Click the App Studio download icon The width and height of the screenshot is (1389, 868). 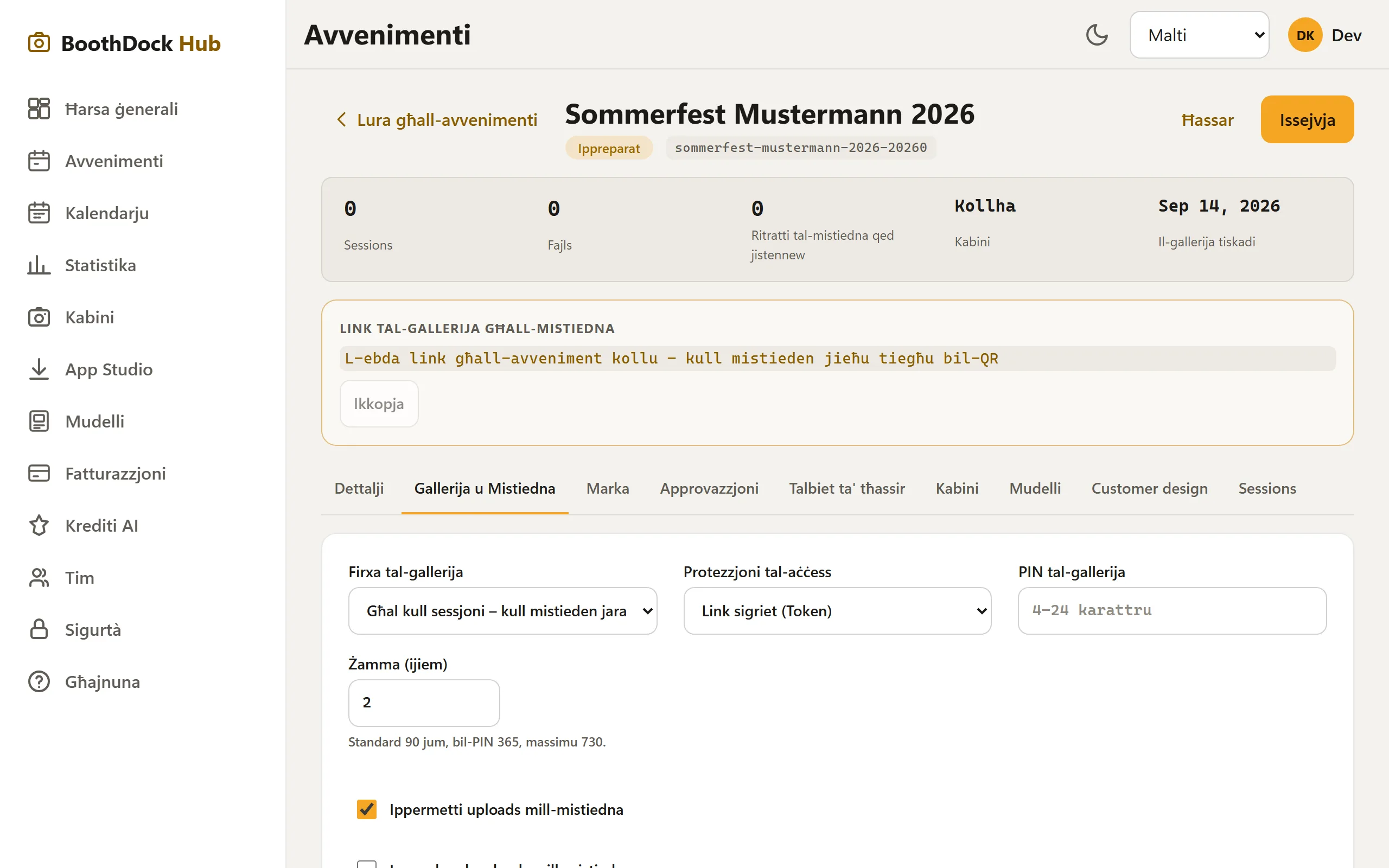[x=39, y=369]
